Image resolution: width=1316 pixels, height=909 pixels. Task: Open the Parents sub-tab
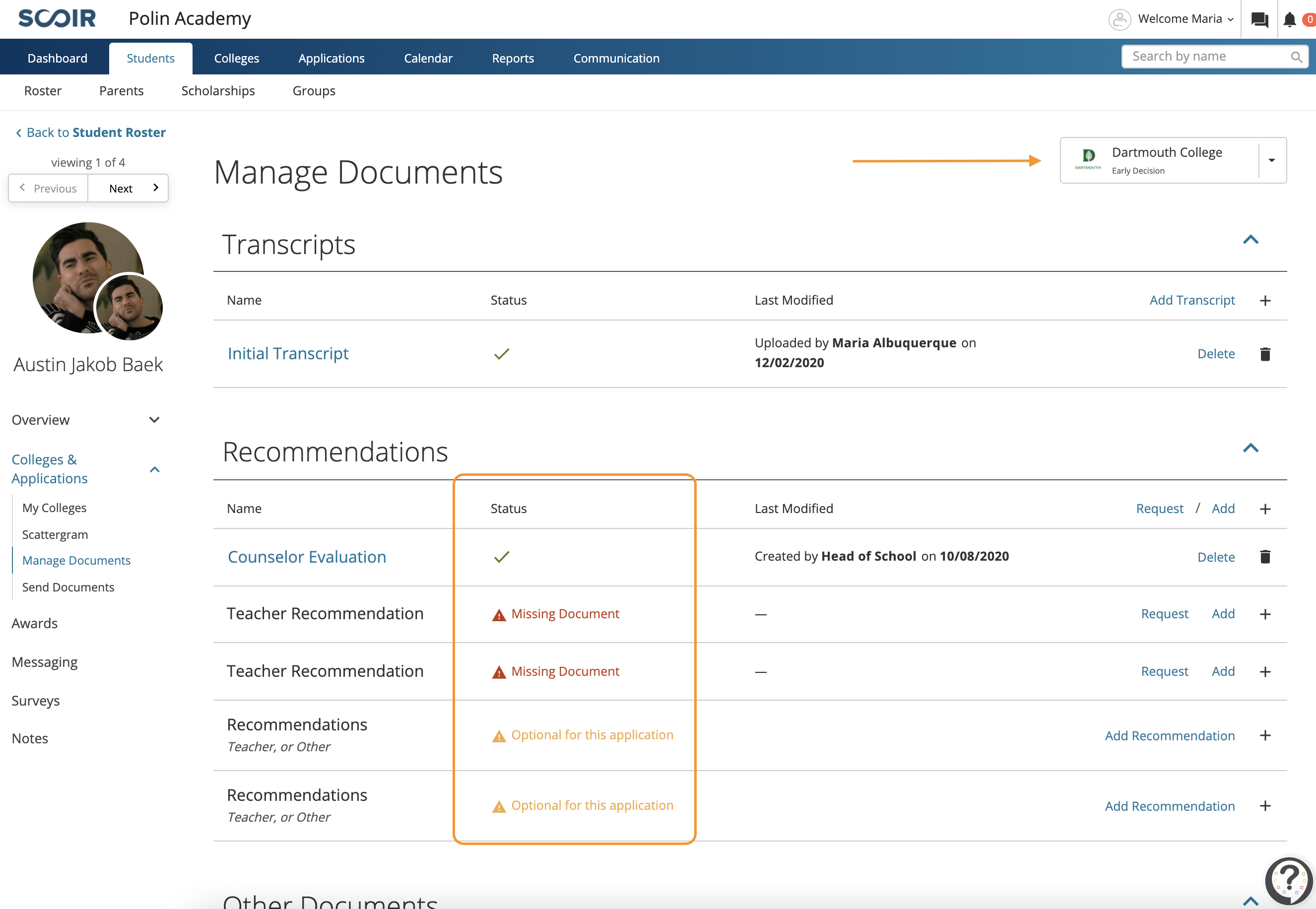point(121,91)
